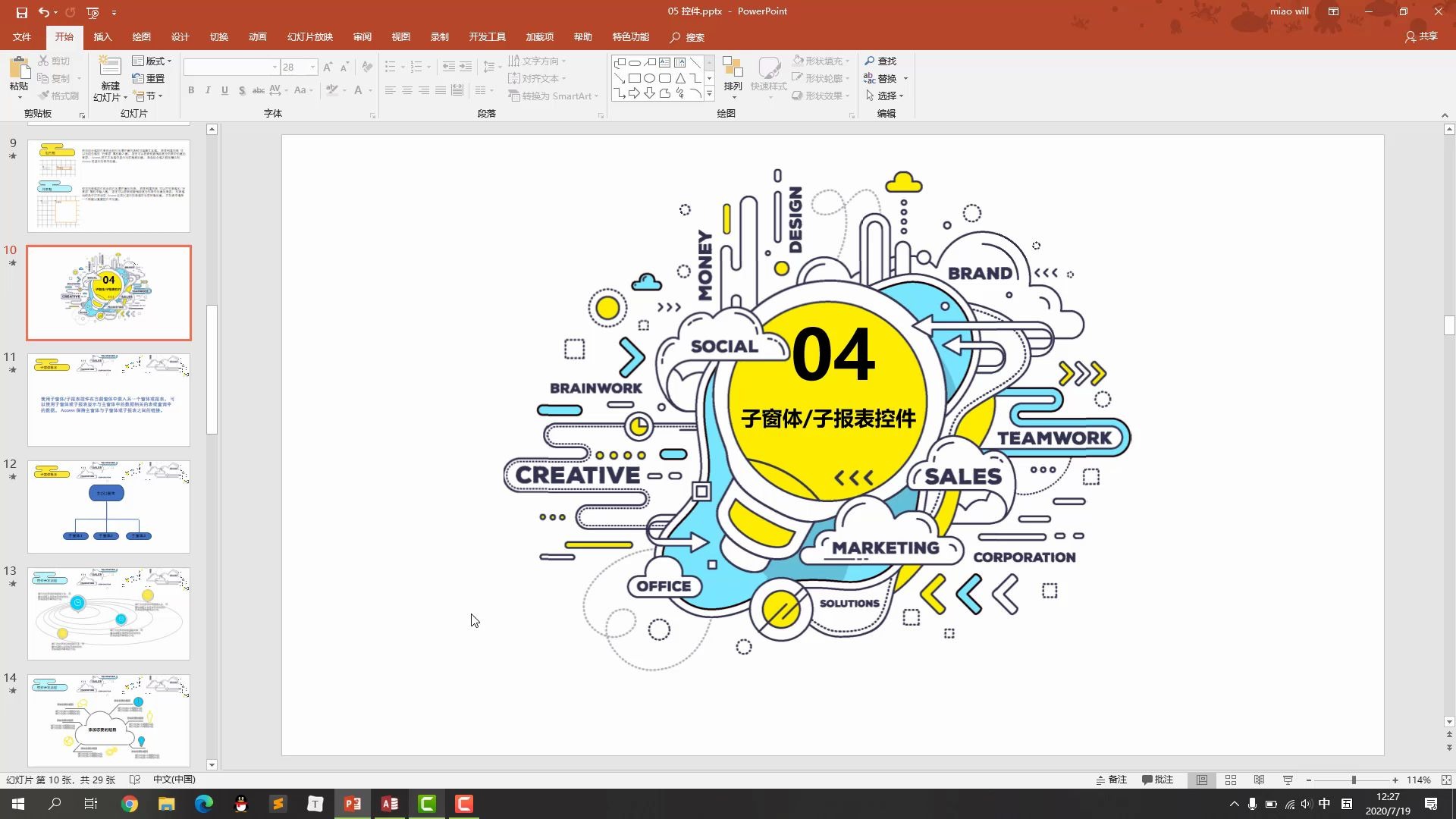Click the Slide Sorter view icon

(1231, 780)
